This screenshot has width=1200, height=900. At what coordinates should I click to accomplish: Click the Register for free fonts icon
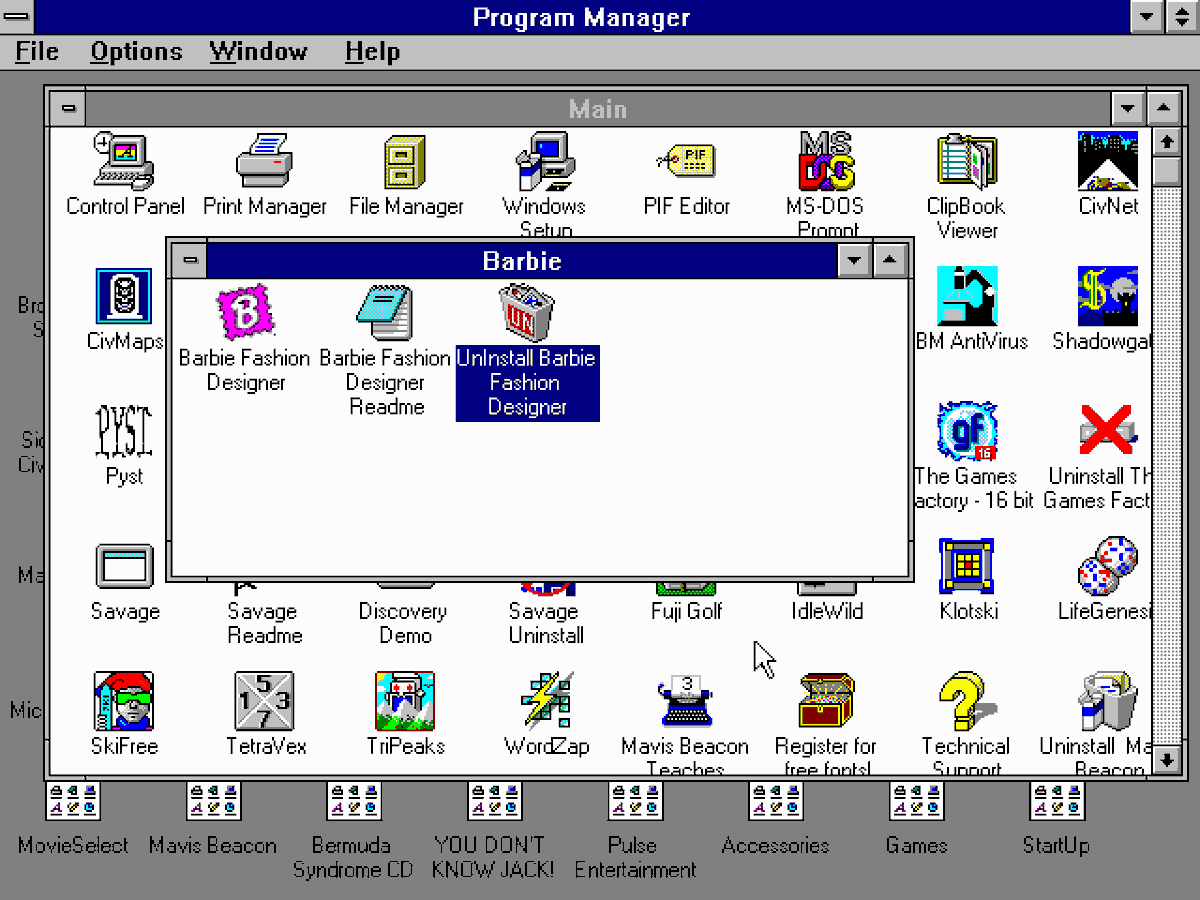828,701
